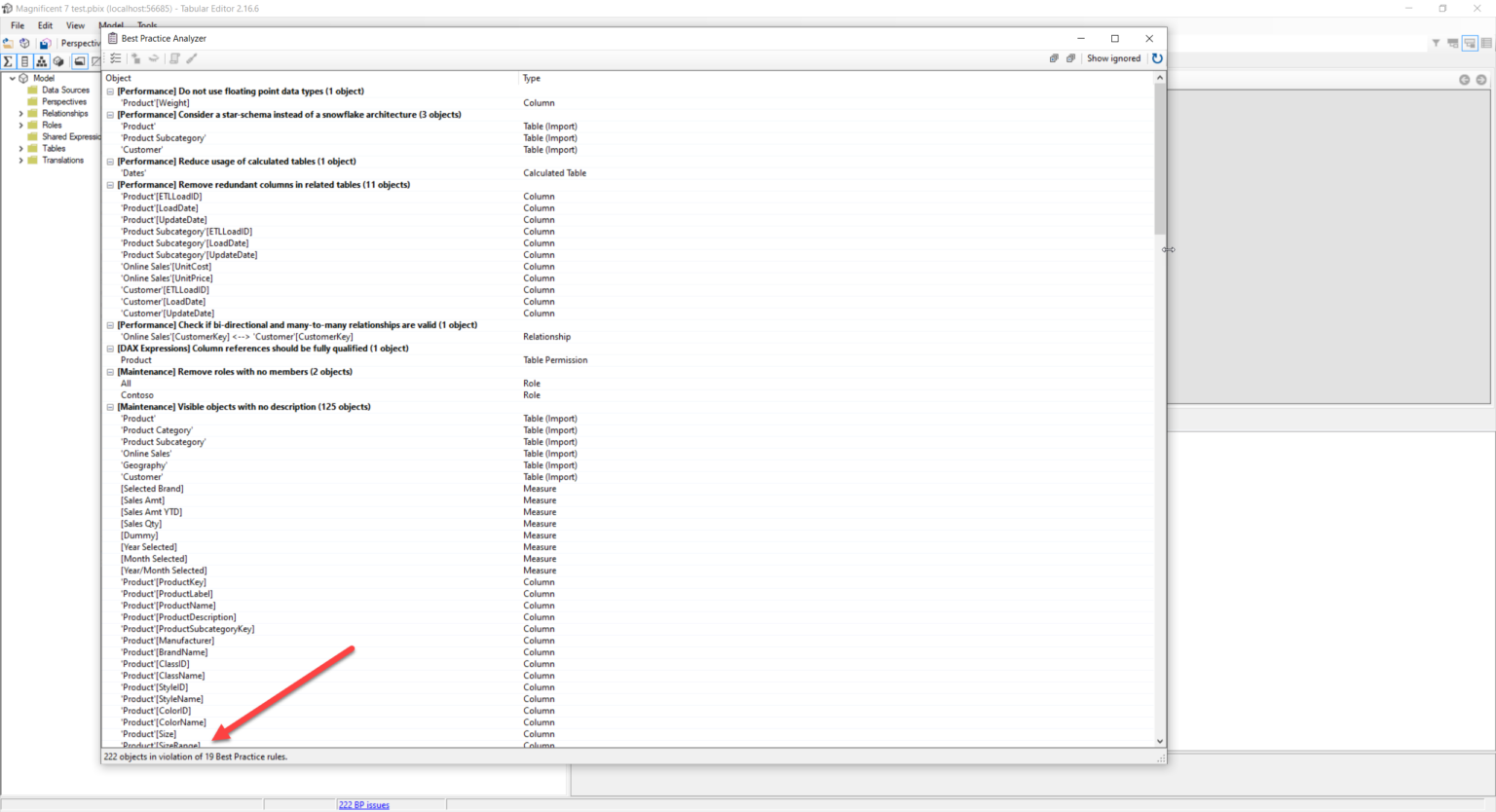The width and height of the screenshot is (1496, 812).
Task: Open the View menu
Action: pos(75,25)
